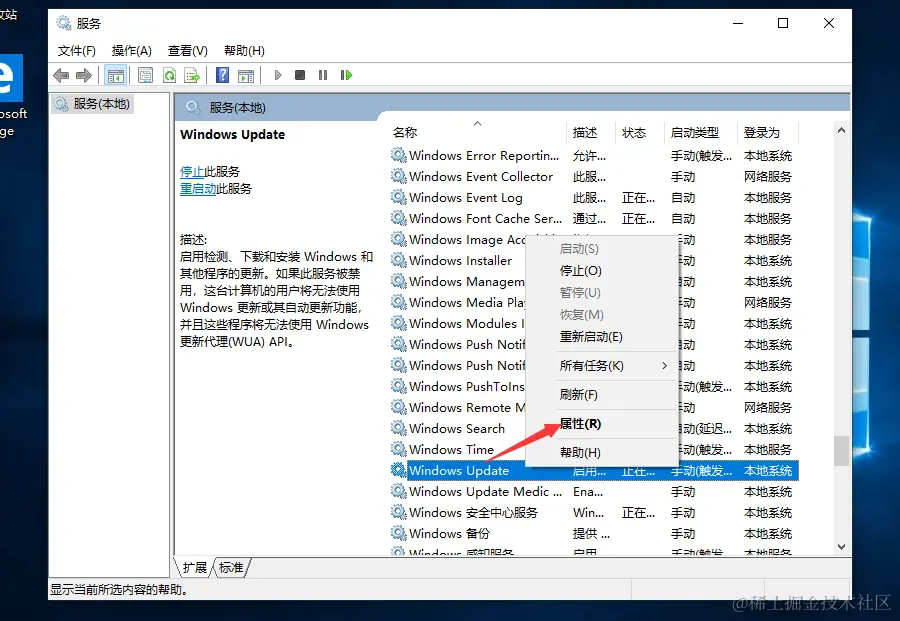Click 服务(本地) header above the service list
900x621 pixels.
pyautogui.click(x=237, y=108)
